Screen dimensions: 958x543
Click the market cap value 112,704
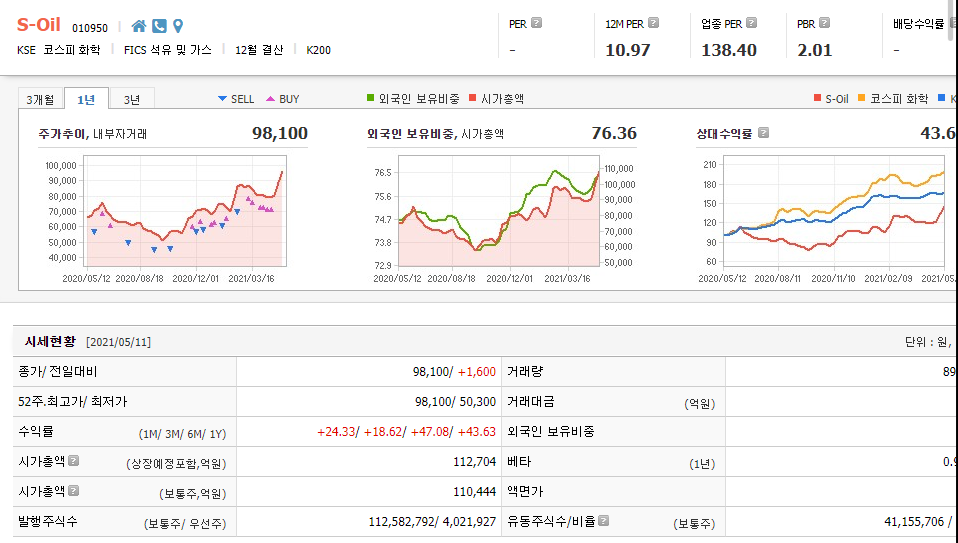(474, 462)
